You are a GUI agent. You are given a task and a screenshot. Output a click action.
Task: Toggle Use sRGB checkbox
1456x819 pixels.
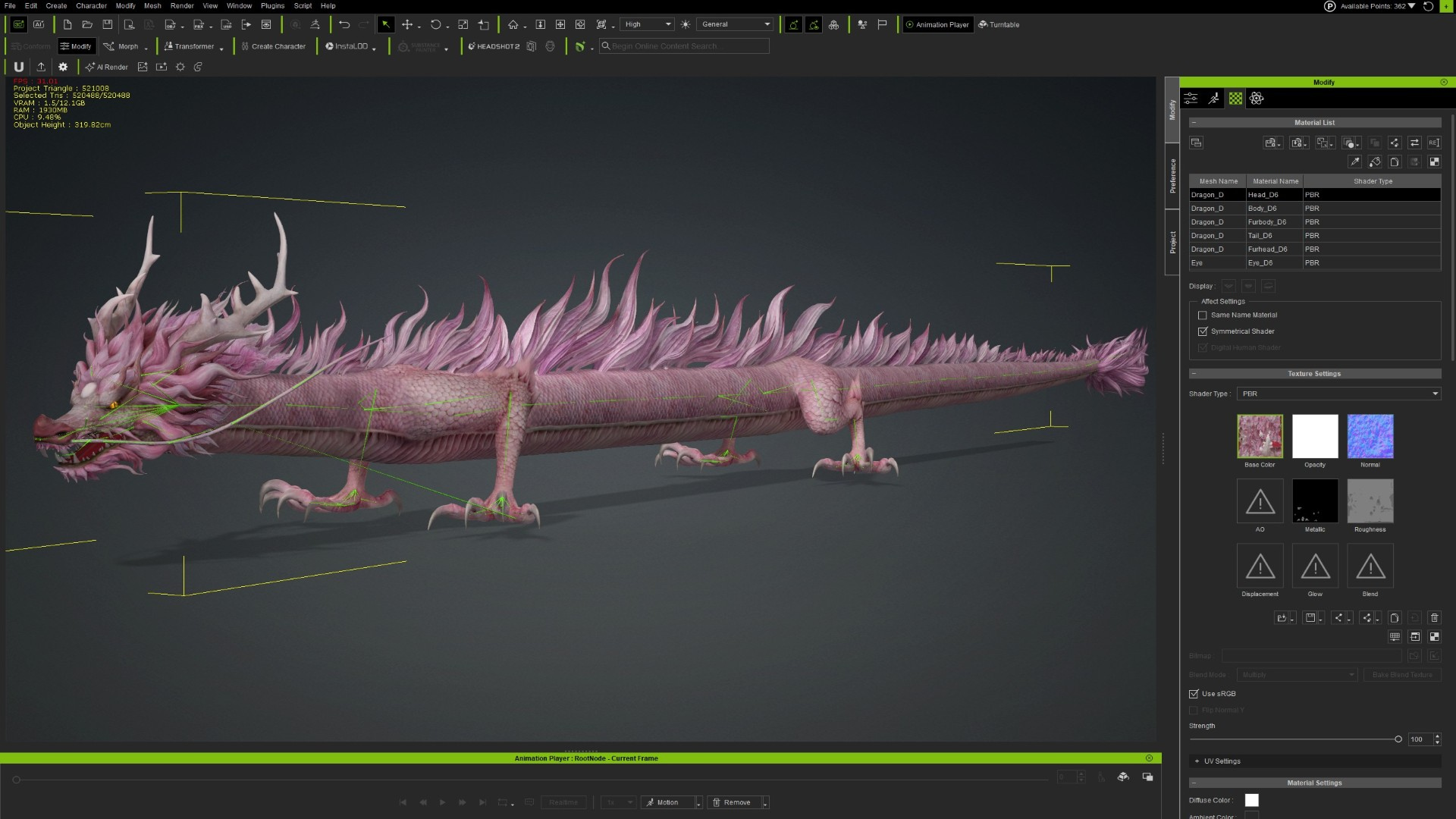1194,694
